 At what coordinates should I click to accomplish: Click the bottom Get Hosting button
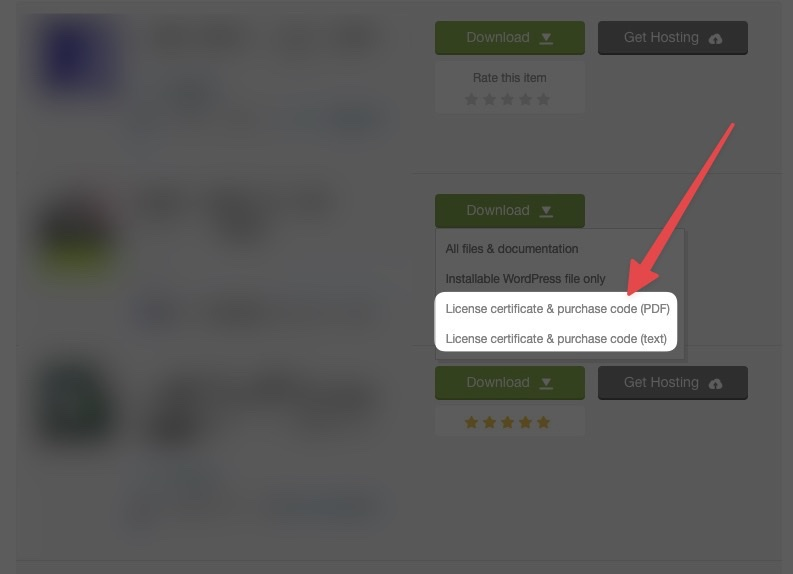click(673, 383)
